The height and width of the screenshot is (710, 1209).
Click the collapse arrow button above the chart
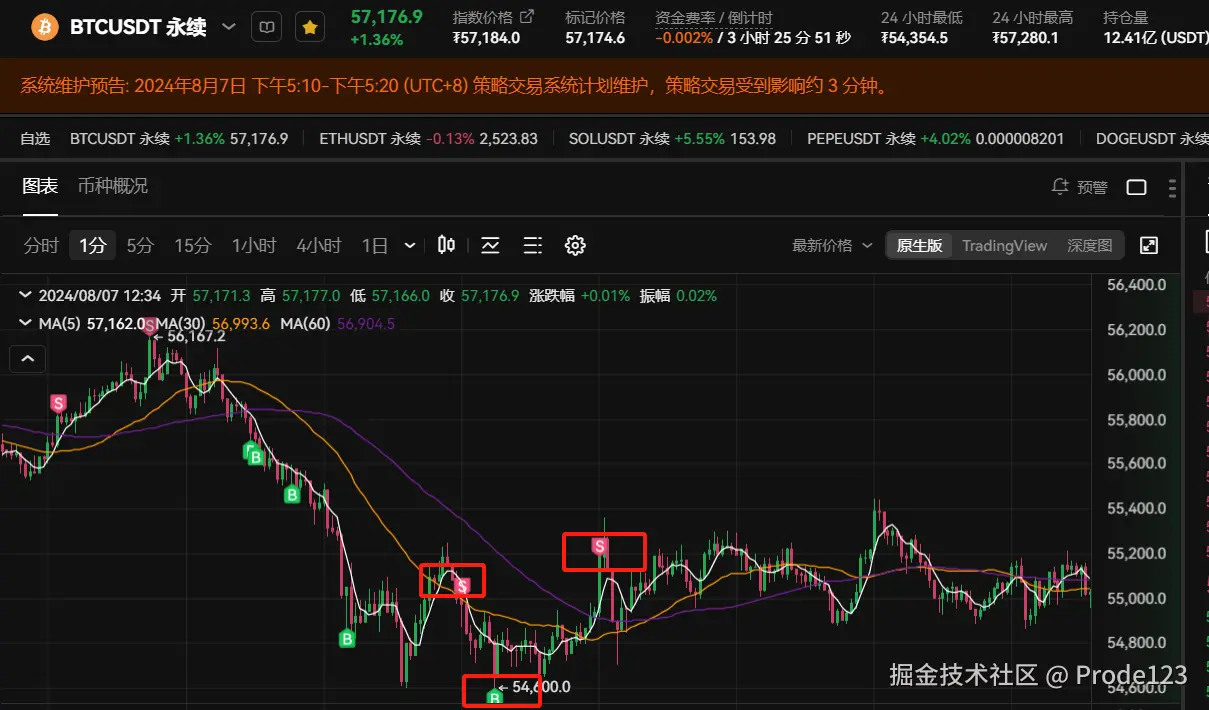click(28, 358)
